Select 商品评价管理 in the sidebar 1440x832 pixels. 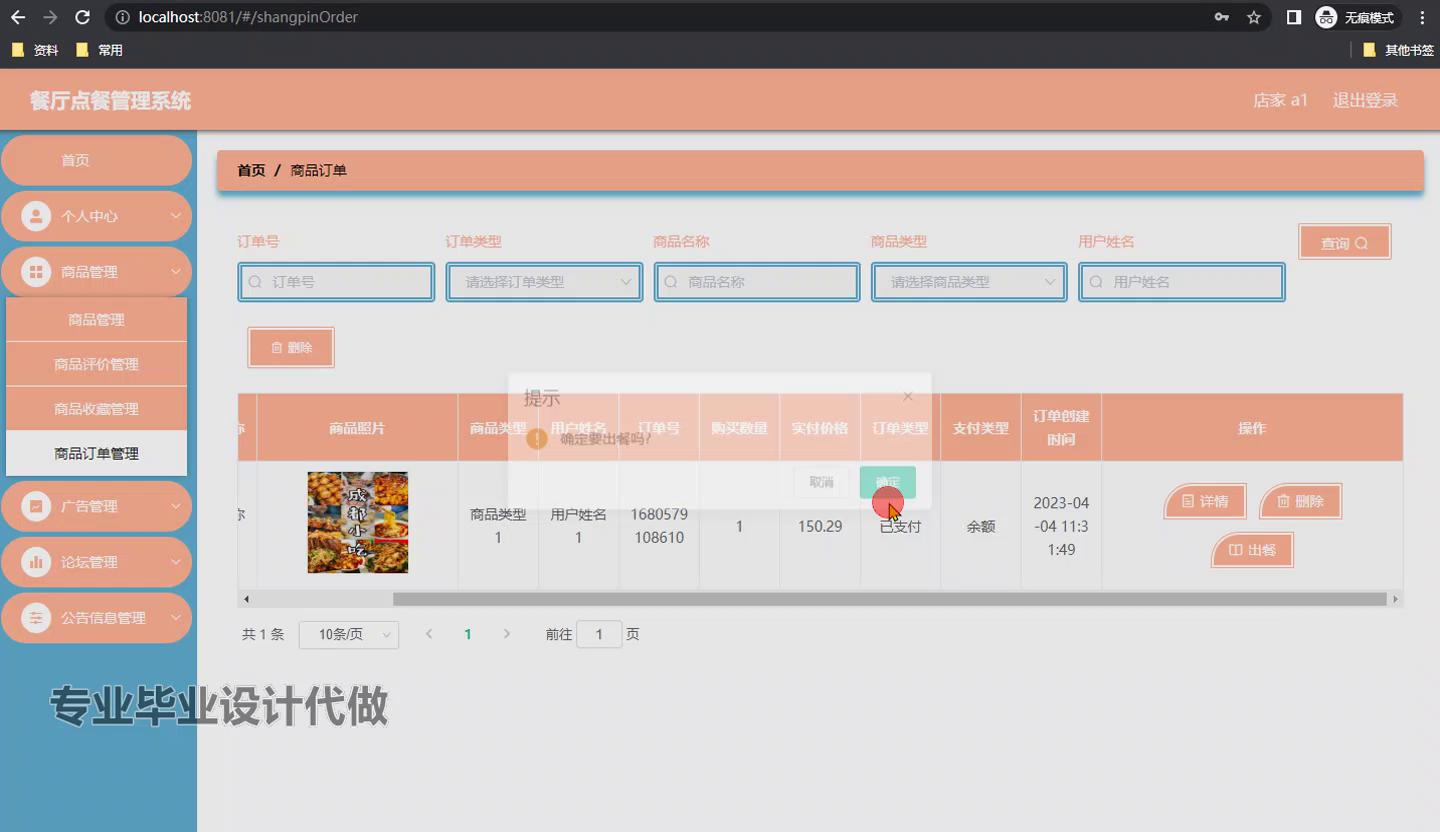coord(96,364)
